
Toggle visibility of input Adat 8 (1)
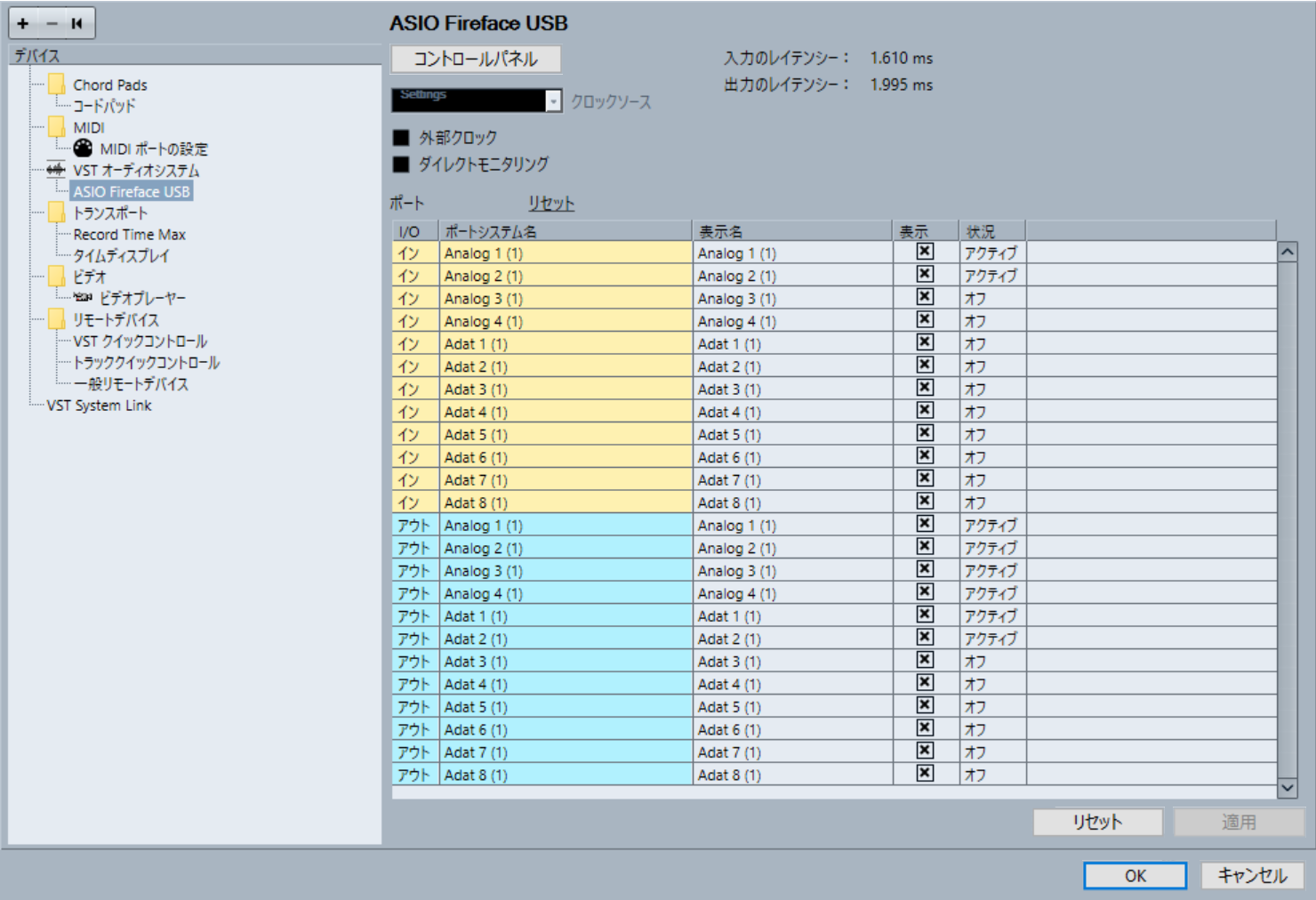click(925, 502)
